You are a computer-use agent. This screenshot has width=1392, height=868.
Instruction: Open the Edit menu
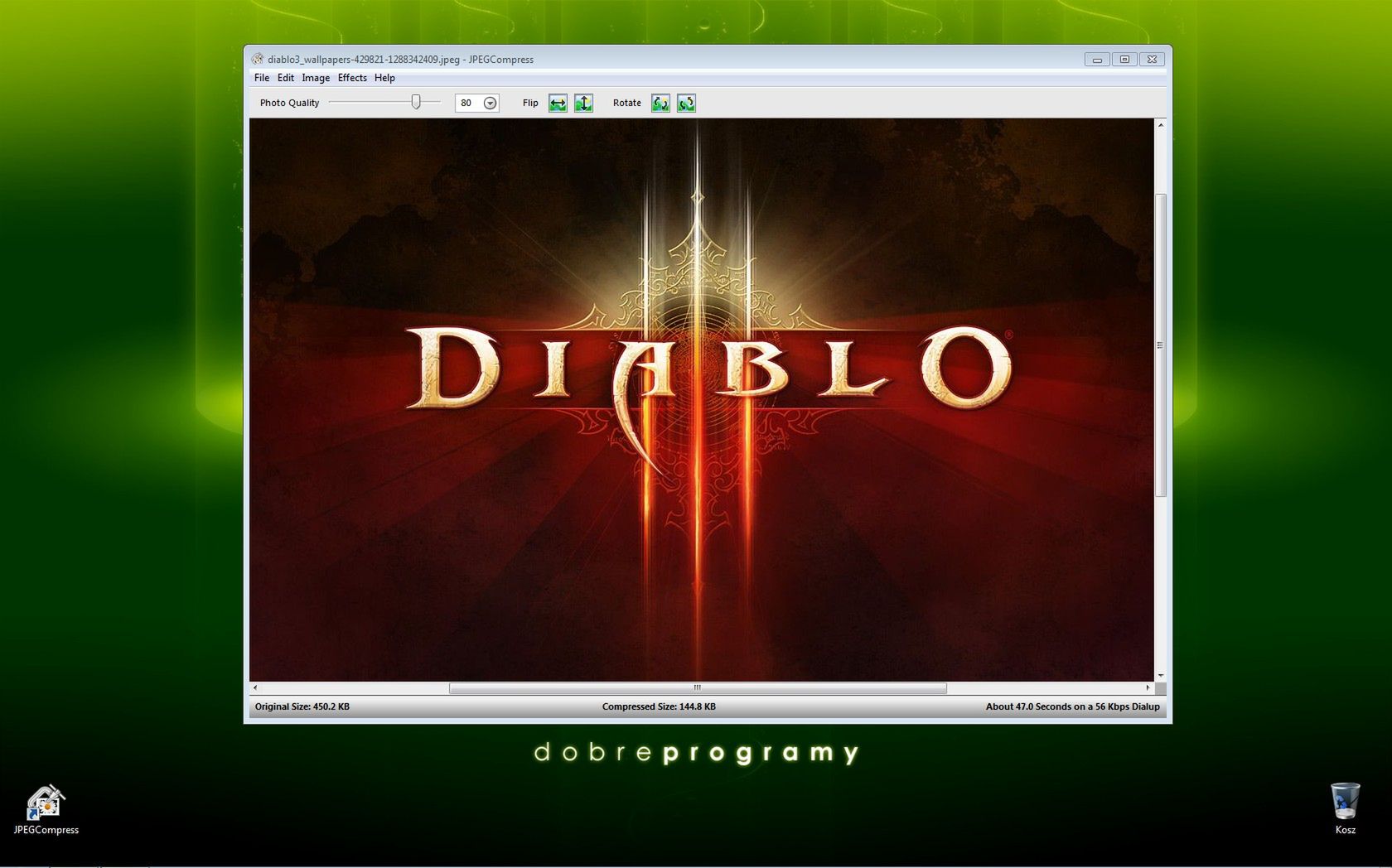click(x=286, y=78)
